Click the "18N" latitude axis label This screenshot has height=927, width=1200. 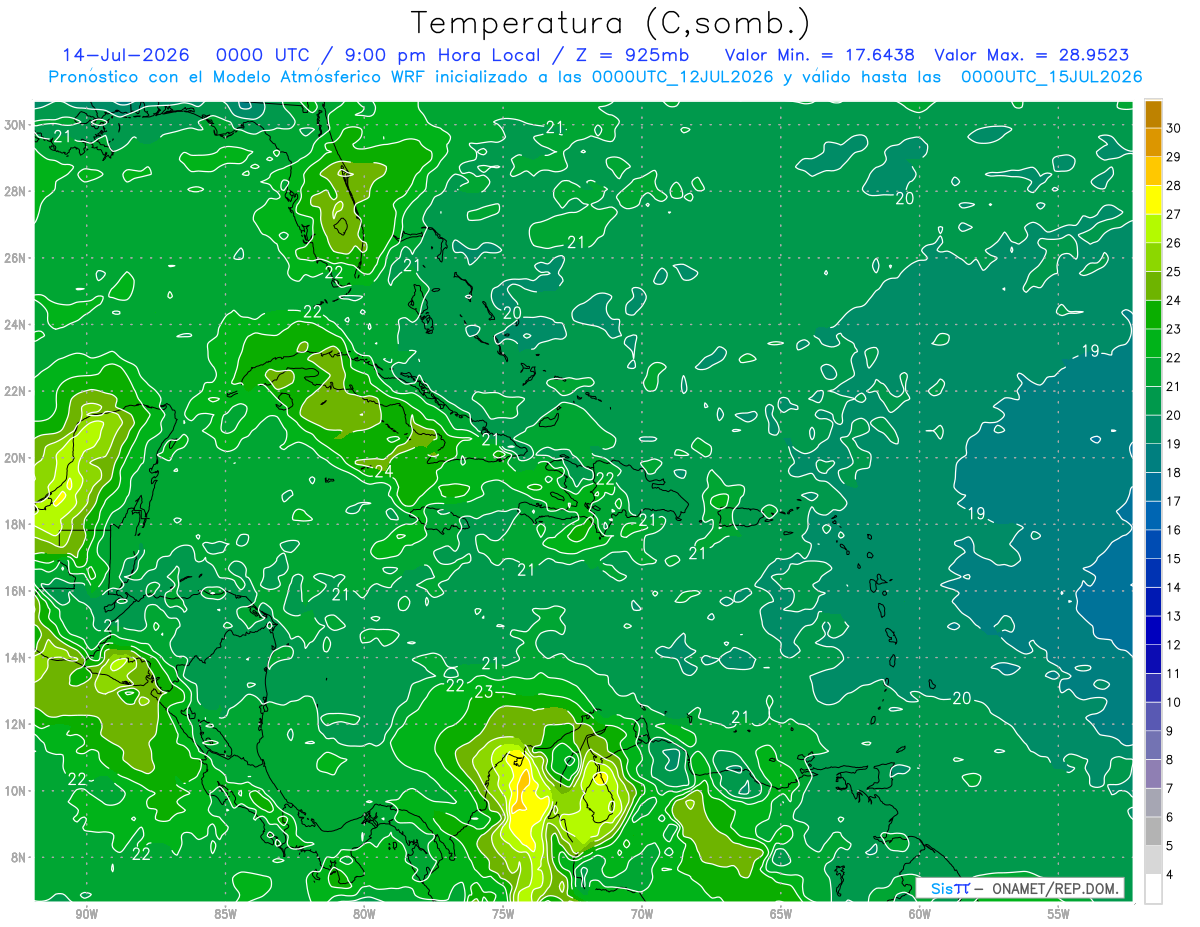click(16, 524)
